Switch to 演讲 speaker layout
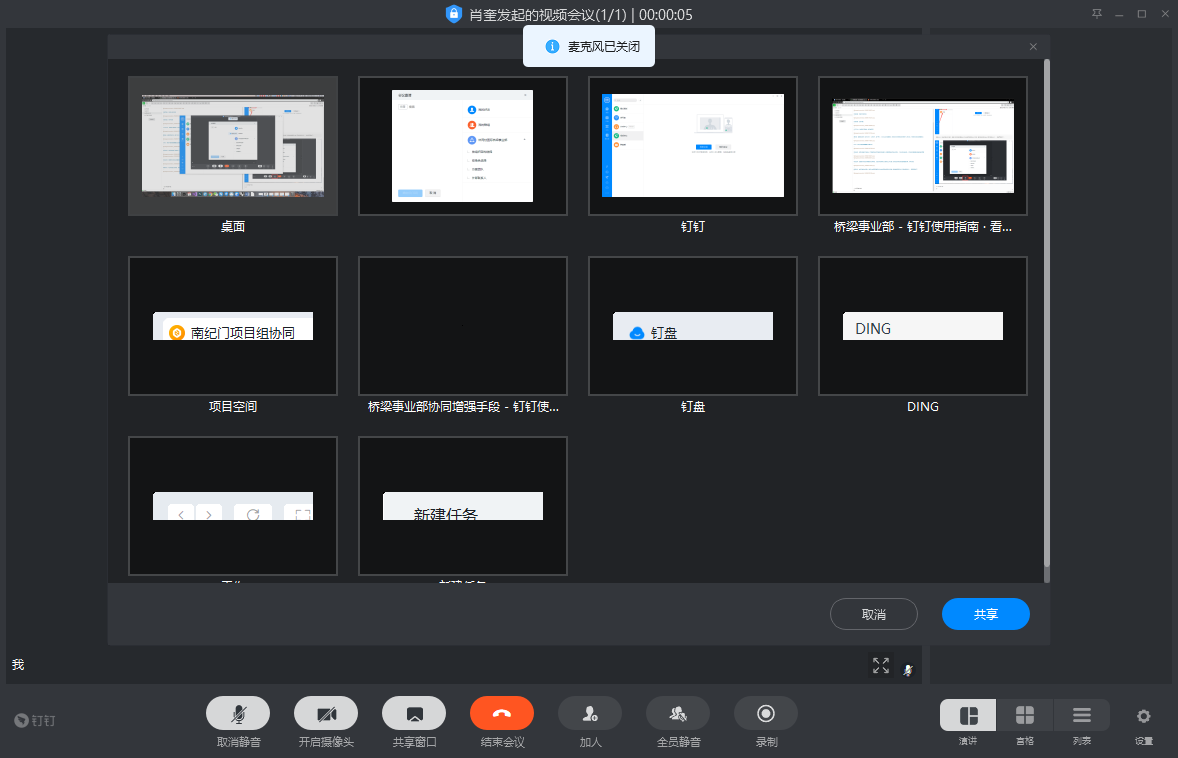This screenshot has width=1178, height=758. coord(968,715)
